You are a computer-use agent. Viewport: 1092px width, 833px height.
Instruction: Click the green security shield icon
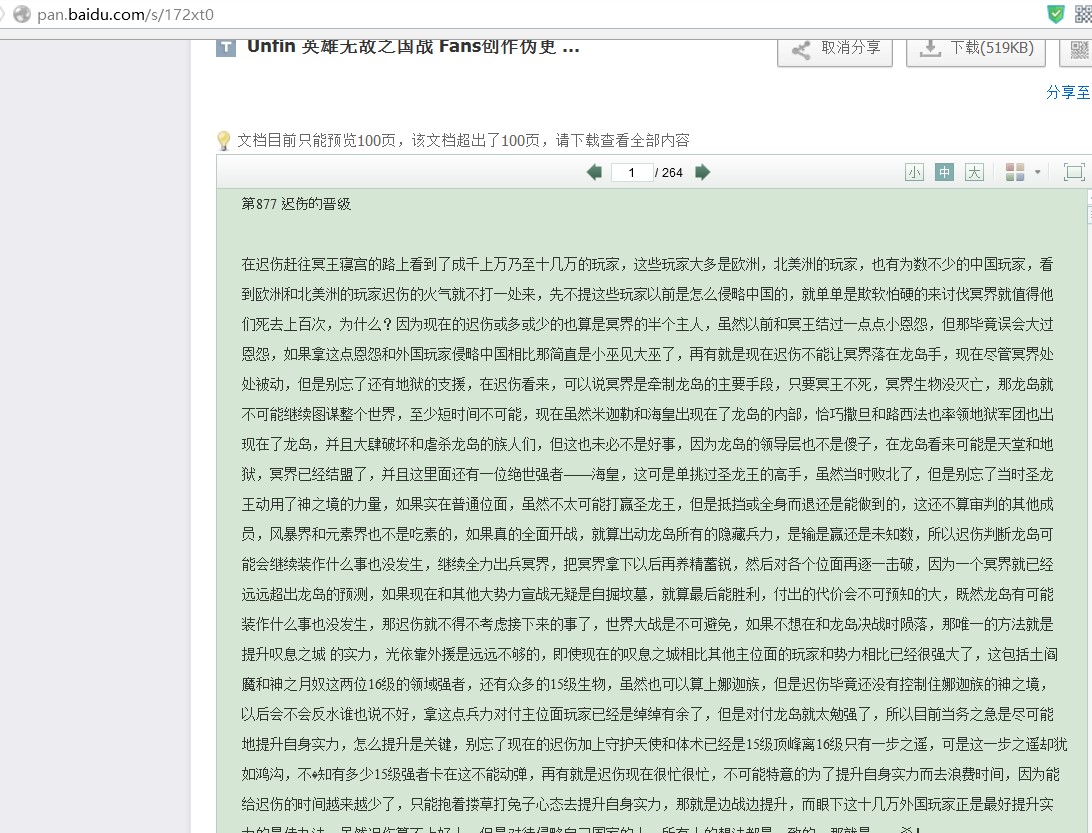pyautogui.click(x=1056, y=14)
